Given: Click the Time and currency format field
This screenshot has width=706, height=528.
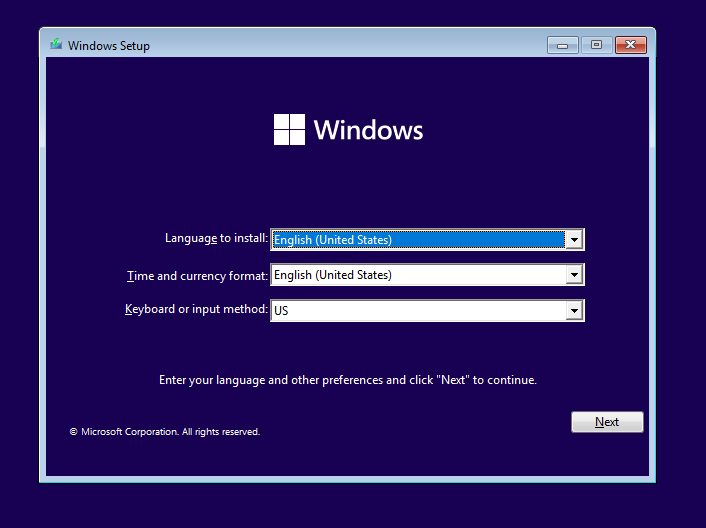Looking at the screenshot, I should (x=417, y=275).
